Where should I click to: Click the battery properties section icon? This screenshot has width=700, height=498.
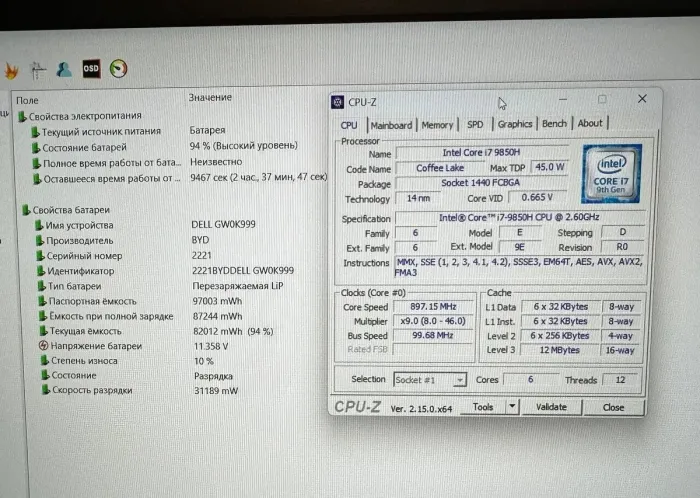tap(25, 210)
